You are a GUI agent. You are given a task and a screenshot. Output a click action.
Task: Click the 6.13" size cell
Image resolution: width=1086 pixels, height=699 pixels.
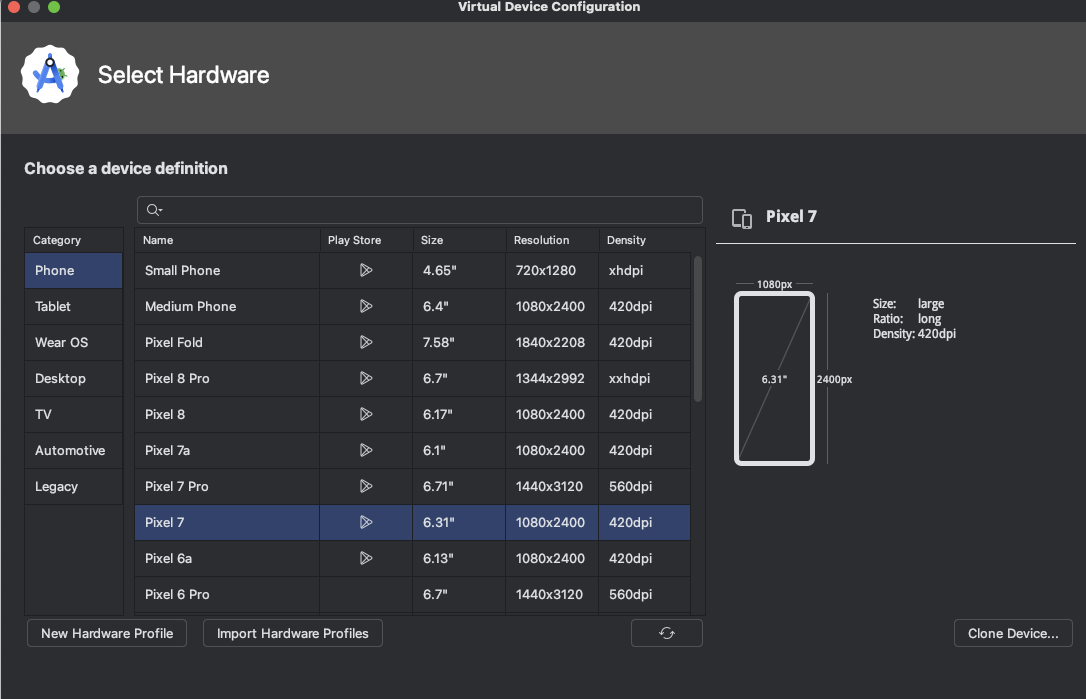[x=459, y=558]
